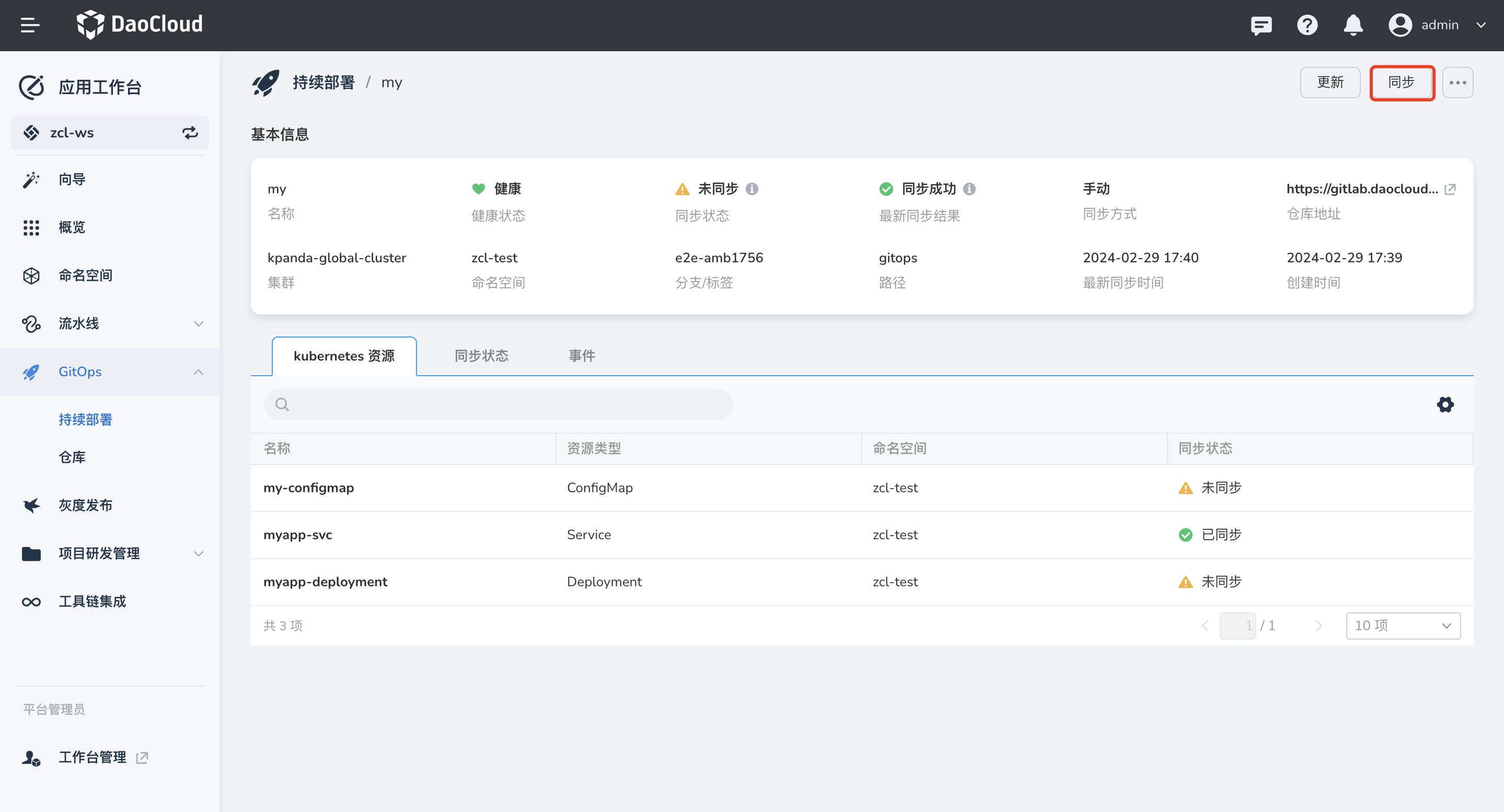Open the 10 项 page size dropdown
This screenshot has width=1504, height=812.
click(1403, 626)
